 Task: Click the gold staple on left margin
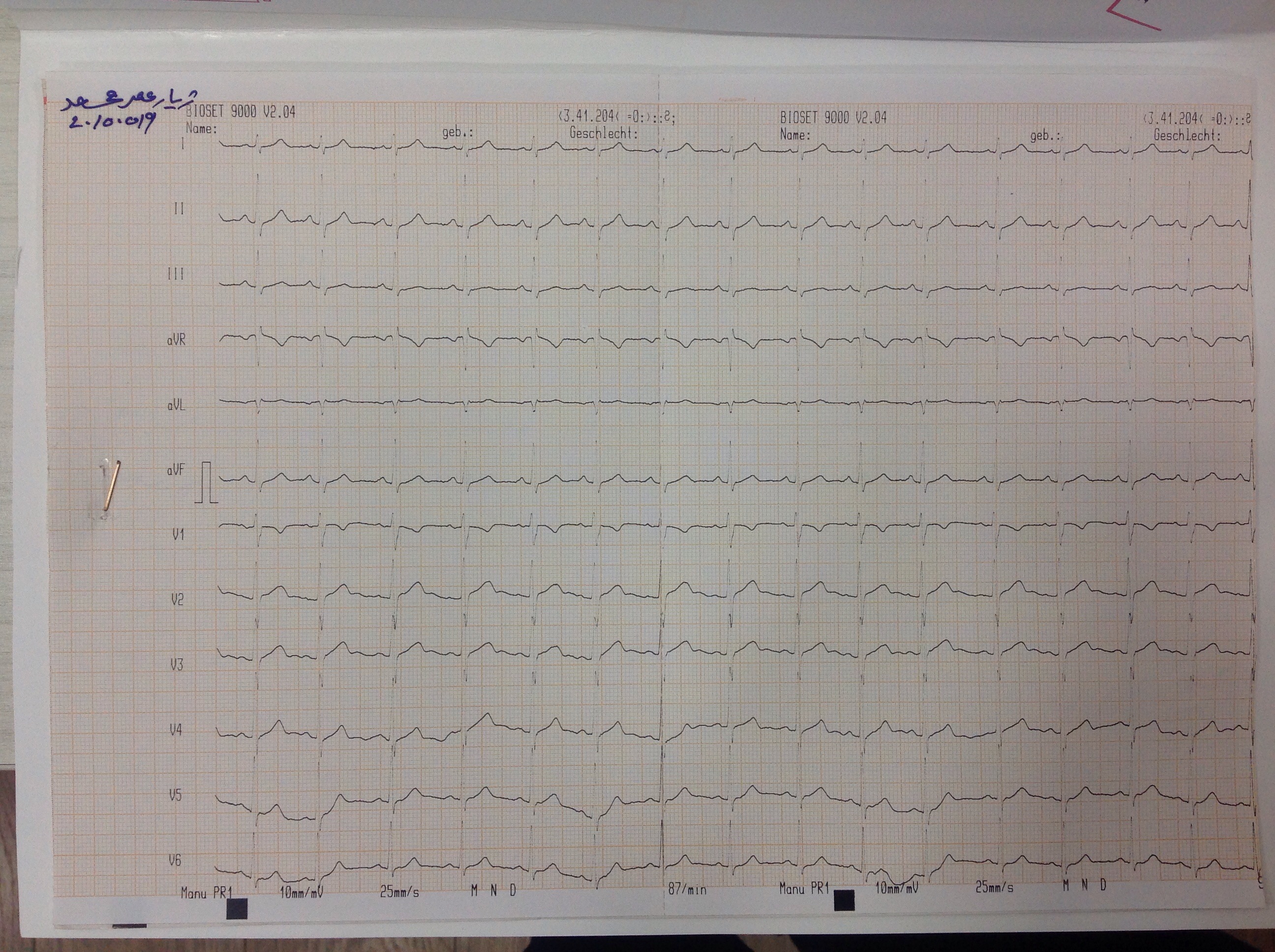coord(112,485)
